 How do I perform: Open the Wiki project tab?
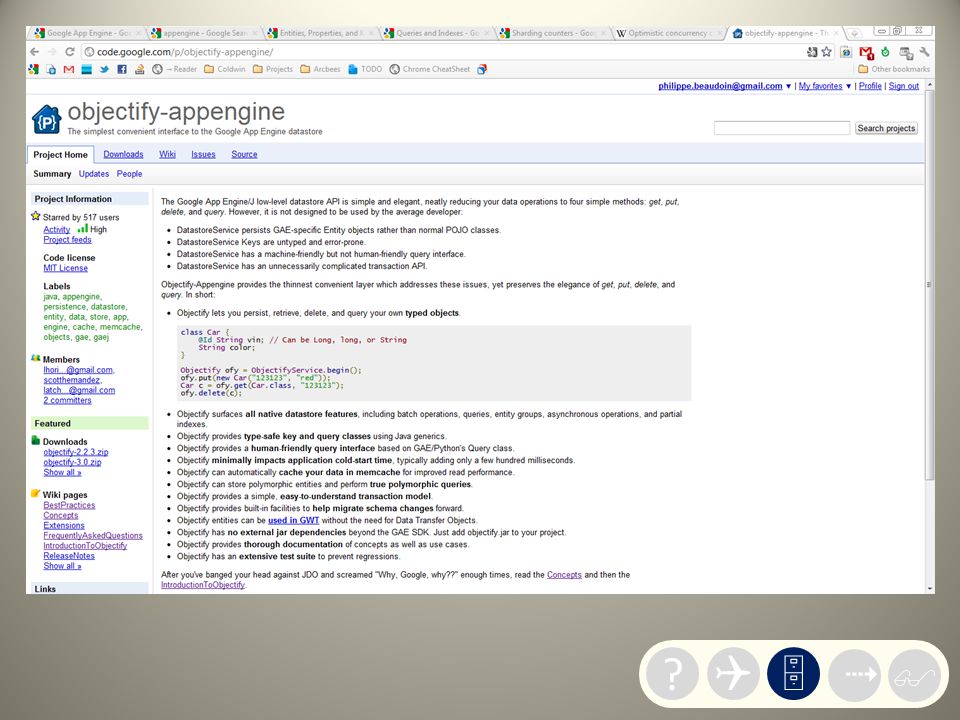[x=167, y=154]
